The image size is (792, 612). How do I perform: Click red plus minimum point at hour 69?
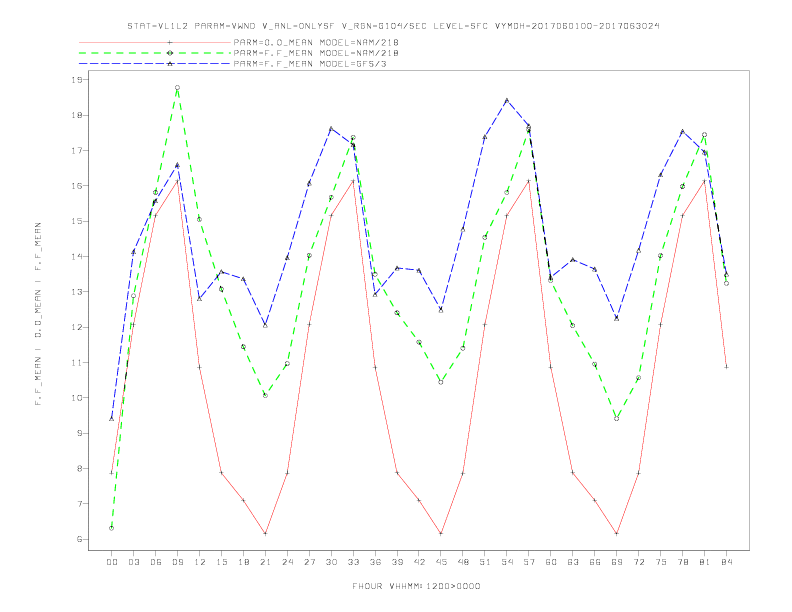click(x=617, y=534)
